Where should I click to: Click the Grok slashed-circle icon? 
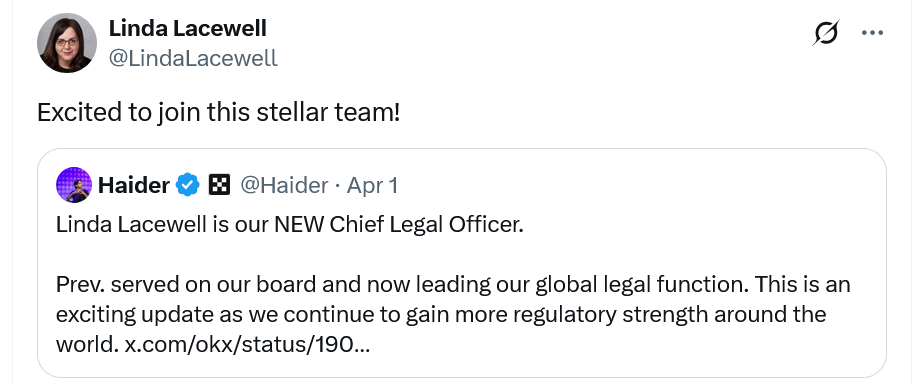(826, 32)
